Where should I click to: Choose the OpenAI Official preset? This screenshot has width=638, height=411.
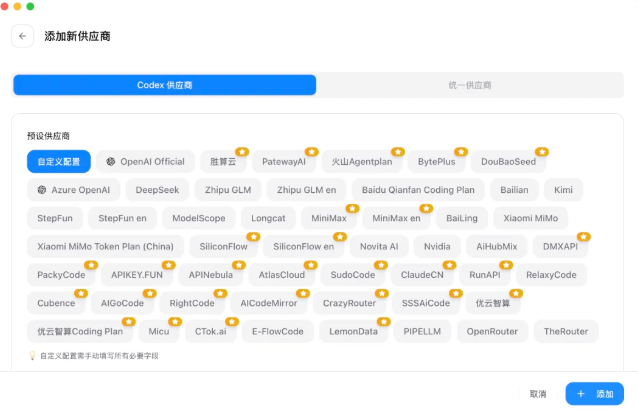[x=146, y=162]
